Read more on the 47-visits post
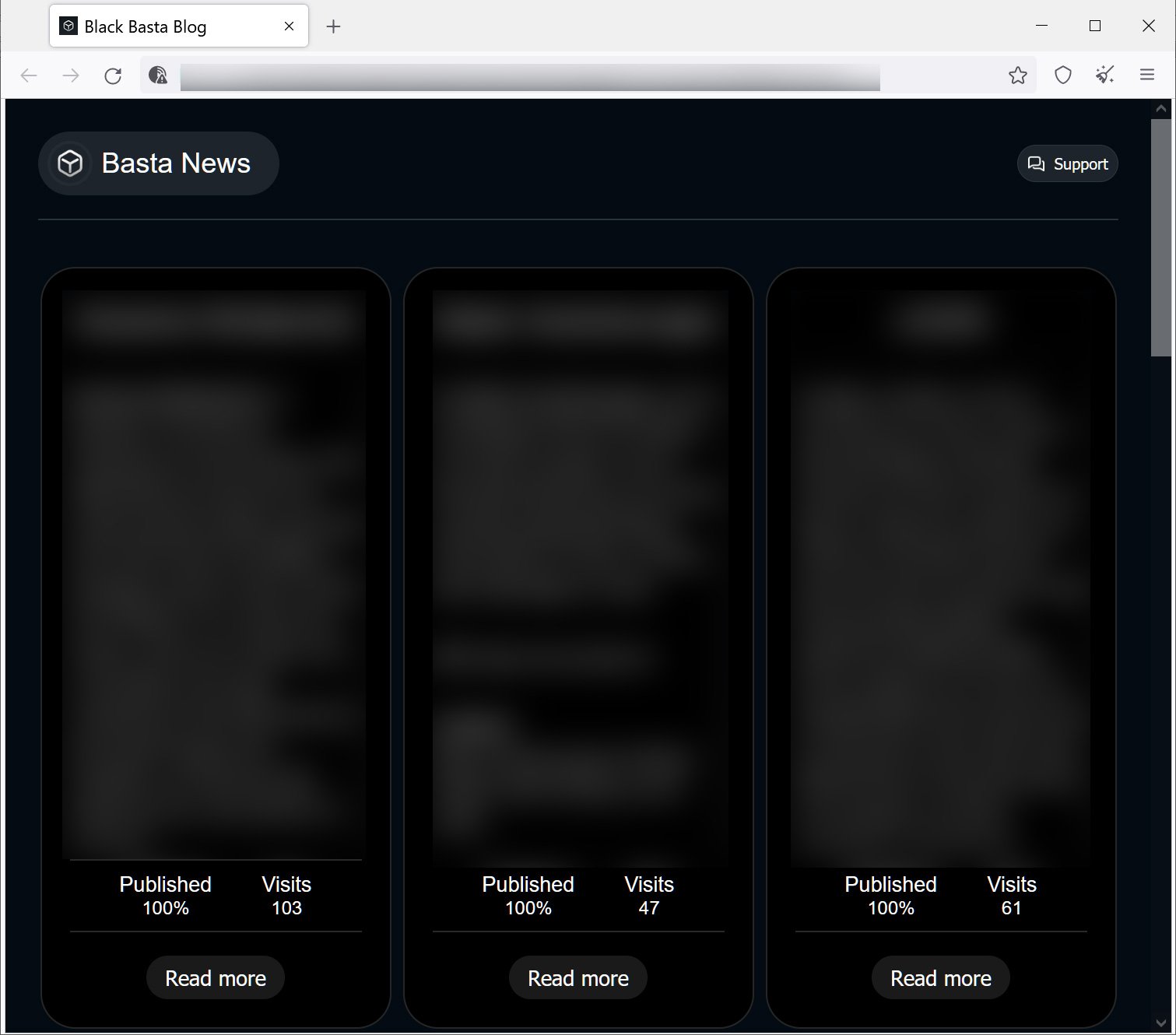1176x1035 pixels. pyautogui.click(x=578, y=978)
